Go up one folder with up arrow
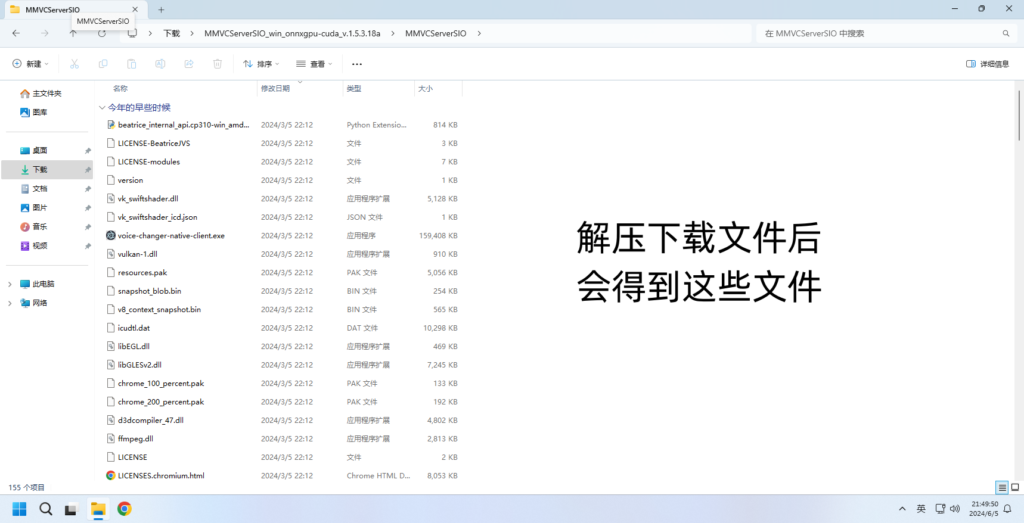Image resolution: width=1024 pixels, height=523 pixels. 73,34
